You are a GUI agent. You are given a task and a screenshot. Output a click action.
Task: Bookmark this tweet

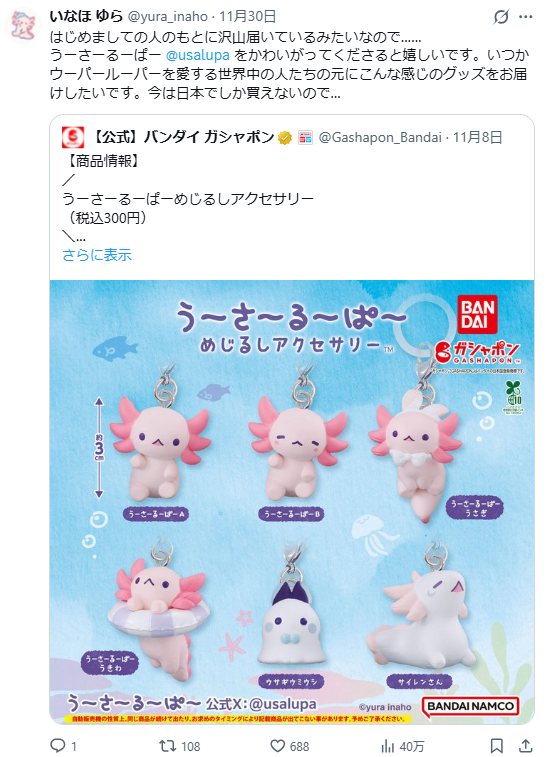(x=497, y=745)
